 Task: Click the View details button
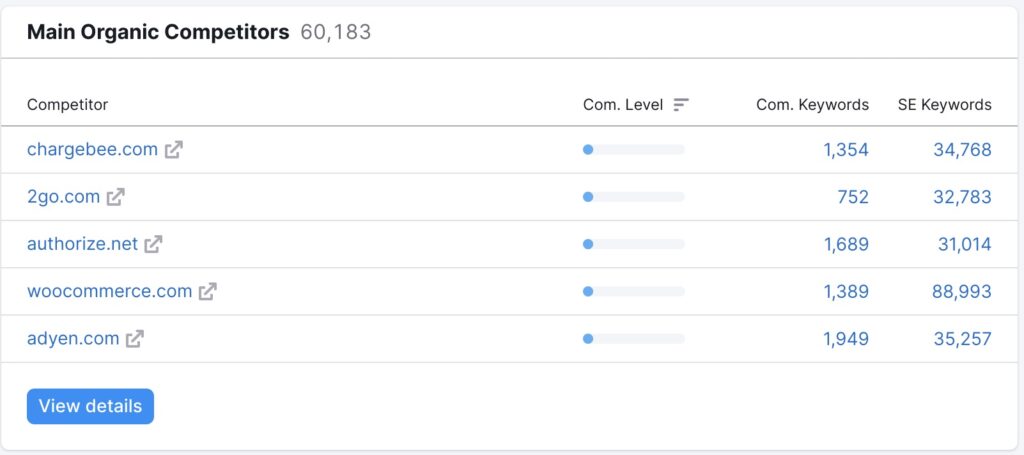[x=90, y=406]
